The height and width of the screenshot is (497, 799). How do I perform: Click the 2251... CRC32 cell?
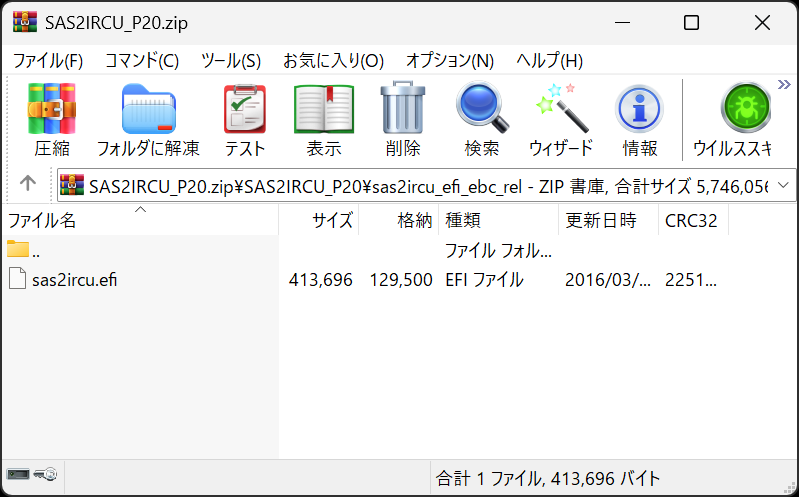pos(691,280)
